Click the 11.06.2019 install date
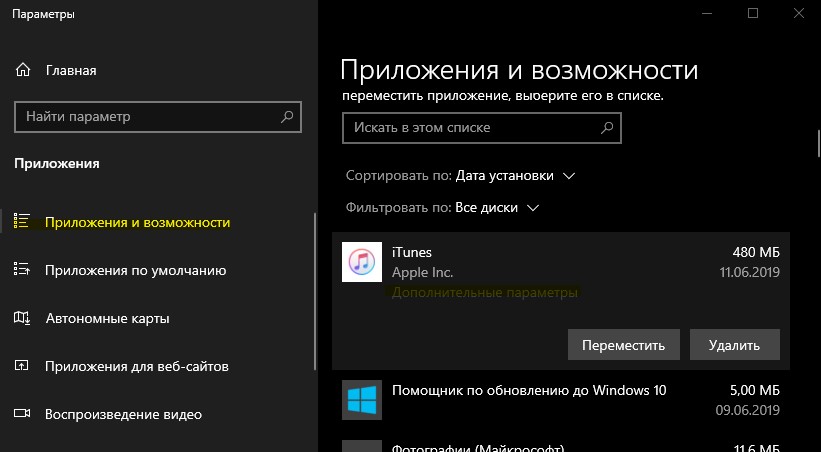821x452 pixels. coord(750,272)
